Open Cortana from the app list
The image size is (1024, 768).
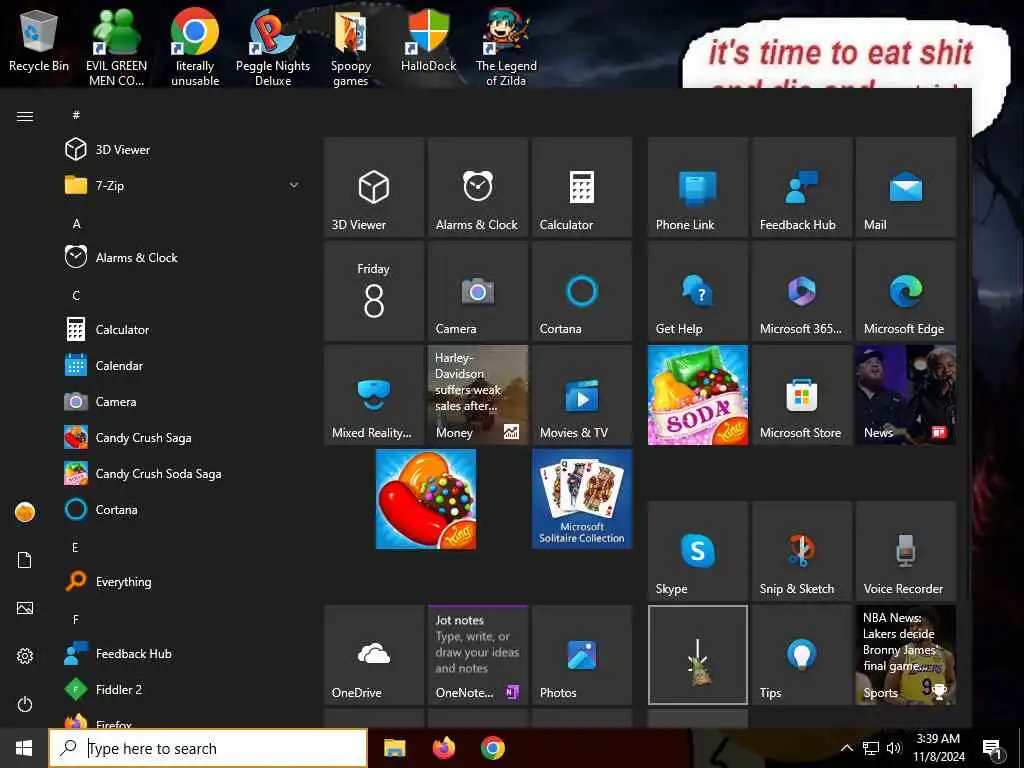click(x=183, y=509)
